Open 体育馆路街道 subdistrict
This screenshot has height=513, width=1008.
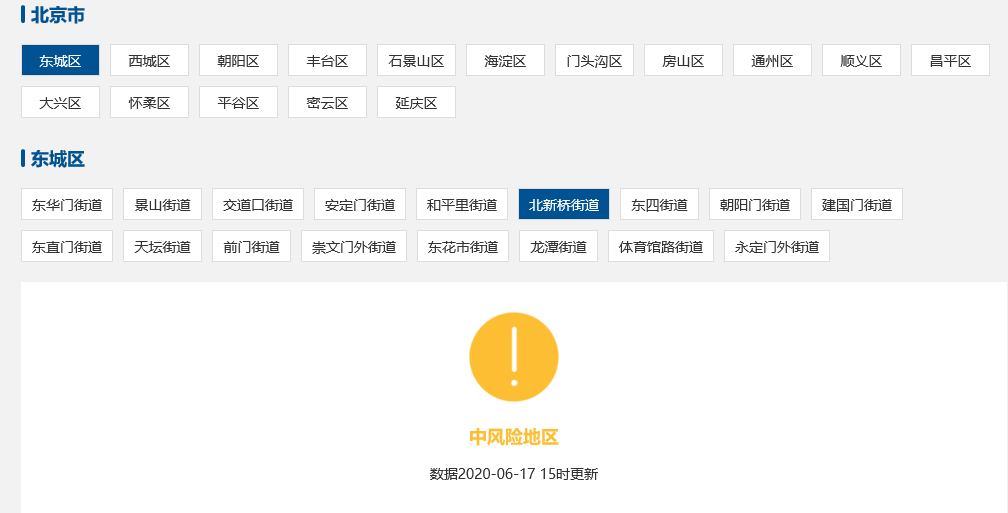tap(661, 246)
